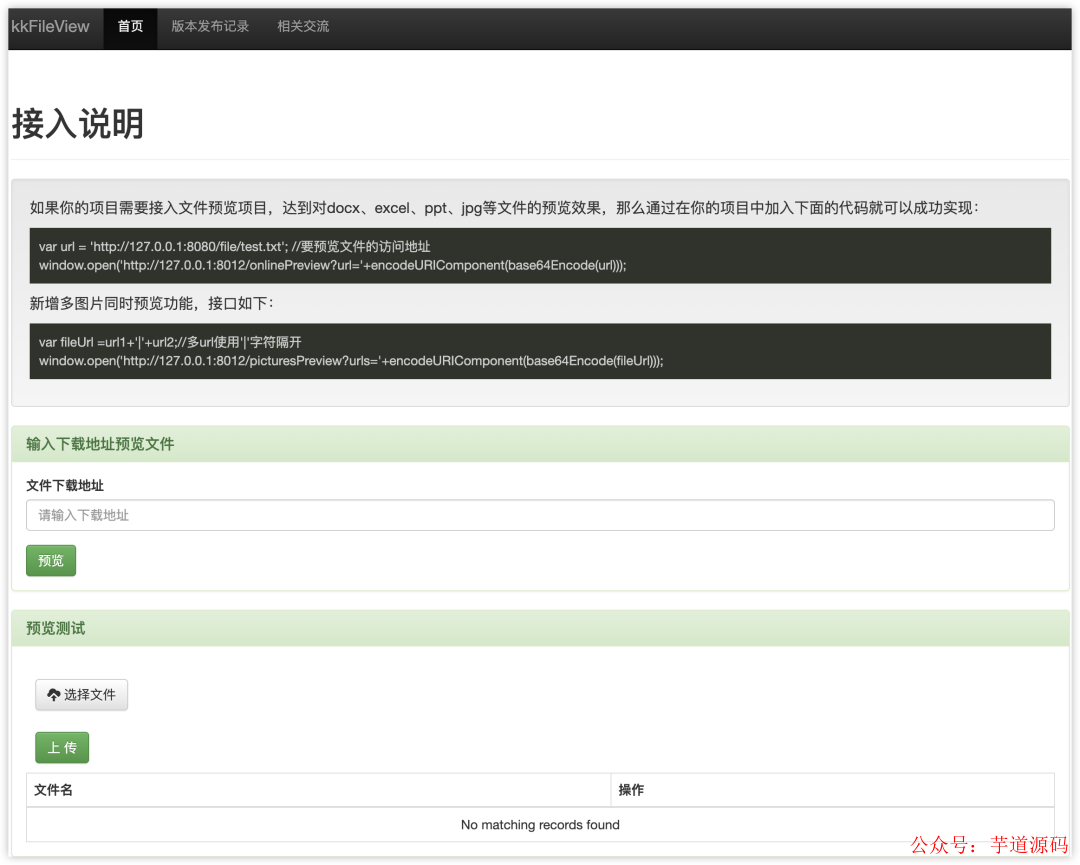Click the 'No matching records found' row
The width and height of the screenshot is (1080, 865).
[x=540, y=824]
